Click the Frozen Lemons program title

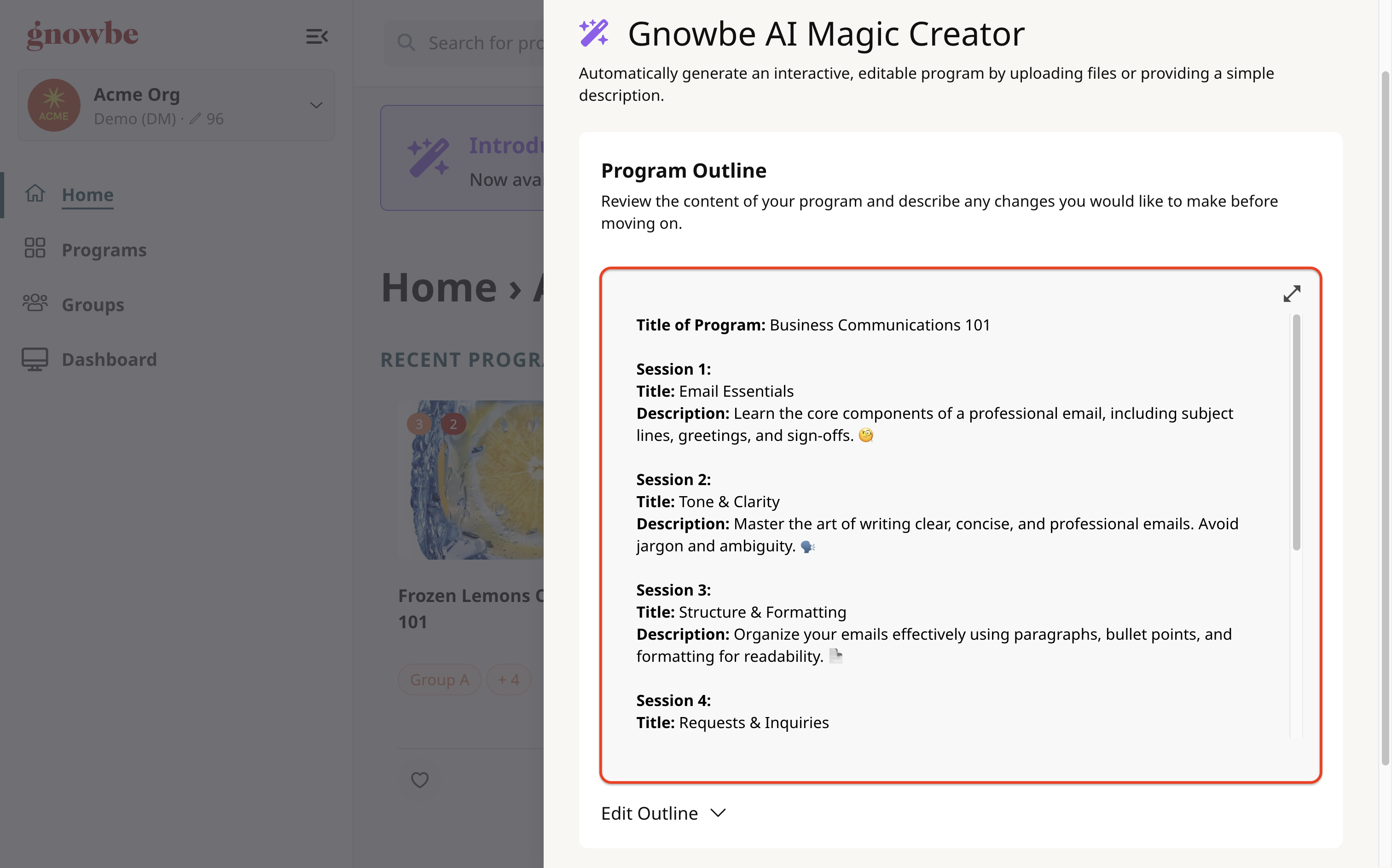pos(471,608)
